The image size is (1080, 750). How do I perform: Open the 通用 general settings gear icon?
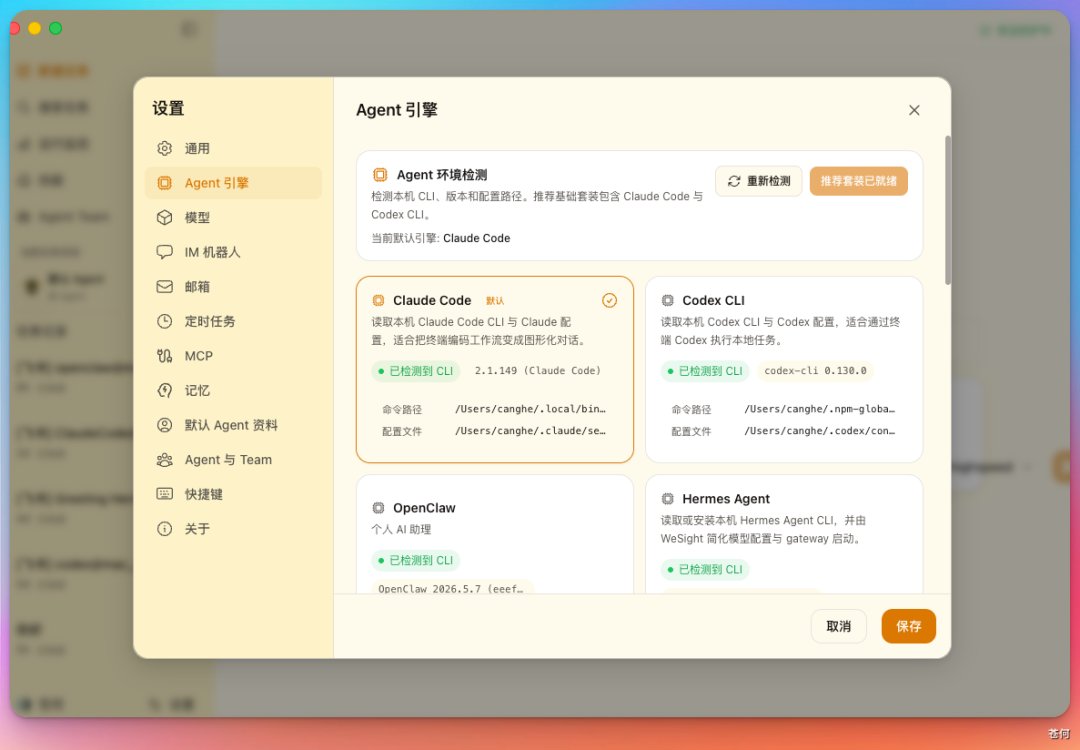point(164,148)
